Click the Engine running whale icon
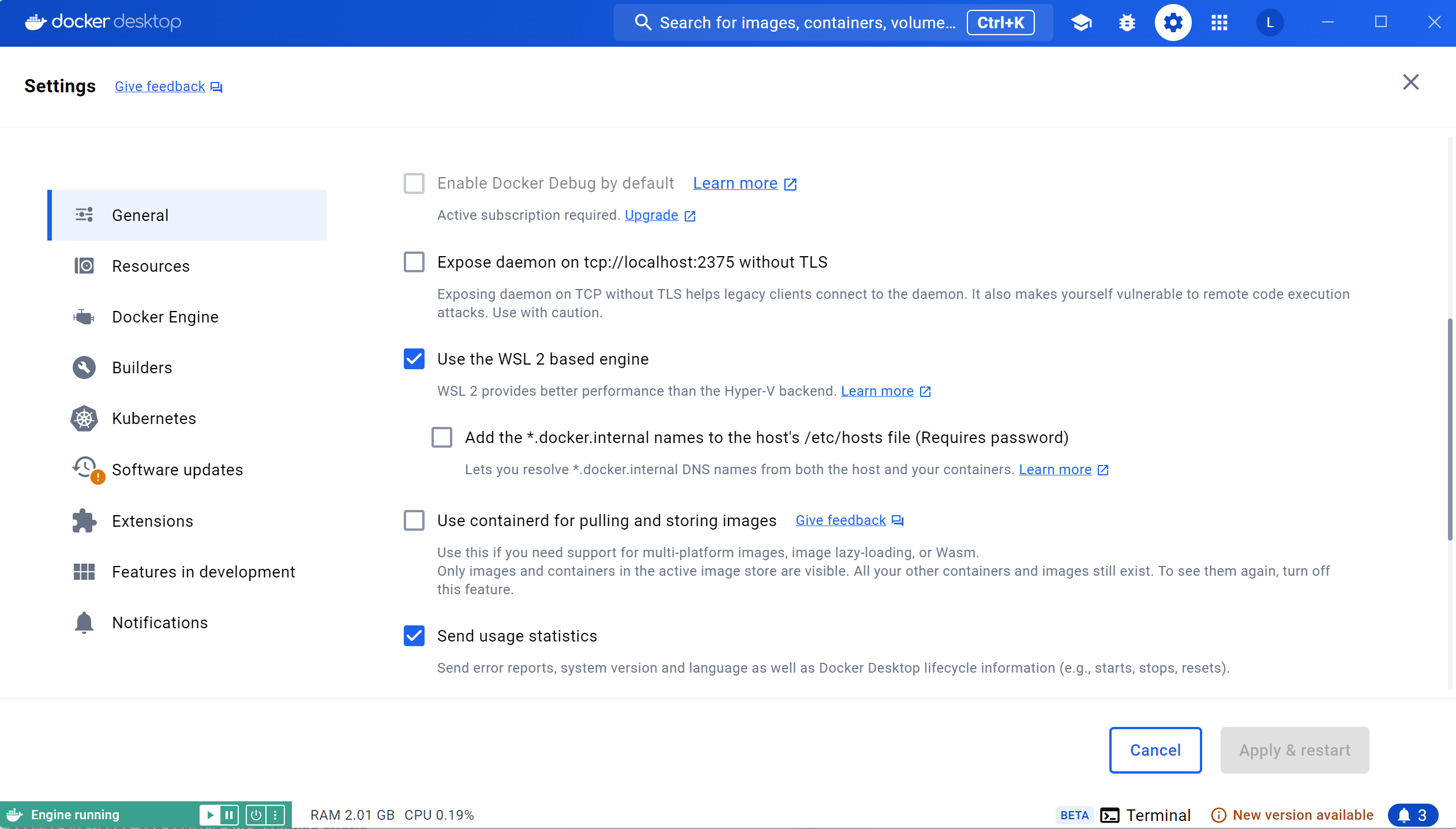 [x=15, y=815]
